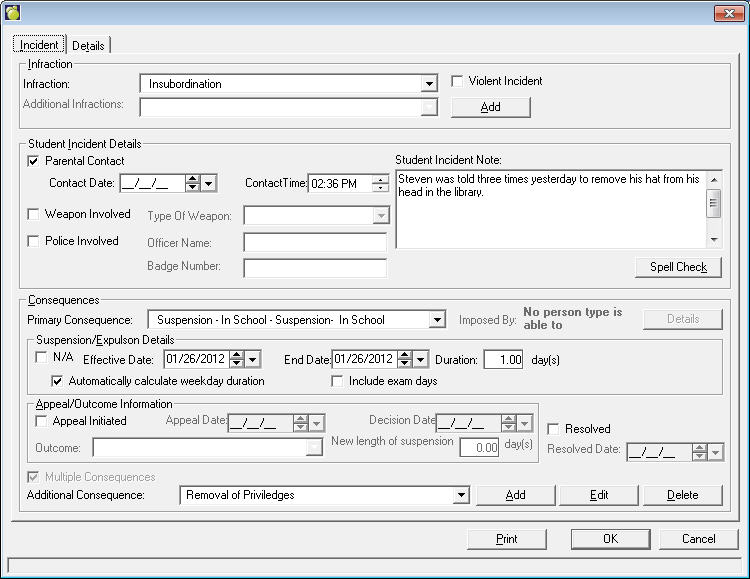The image size is (750, 579).
Task: Click into the Officer Name field
Action: pos(315,243)
